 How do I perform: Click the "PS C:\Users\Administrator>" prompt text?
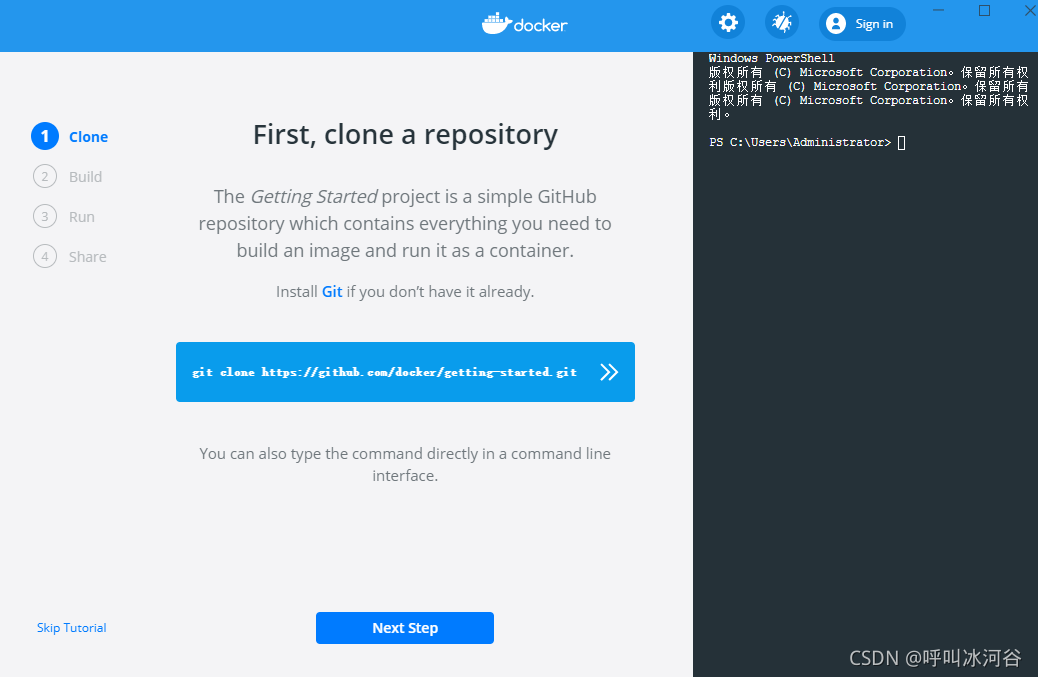pos(800,142)
